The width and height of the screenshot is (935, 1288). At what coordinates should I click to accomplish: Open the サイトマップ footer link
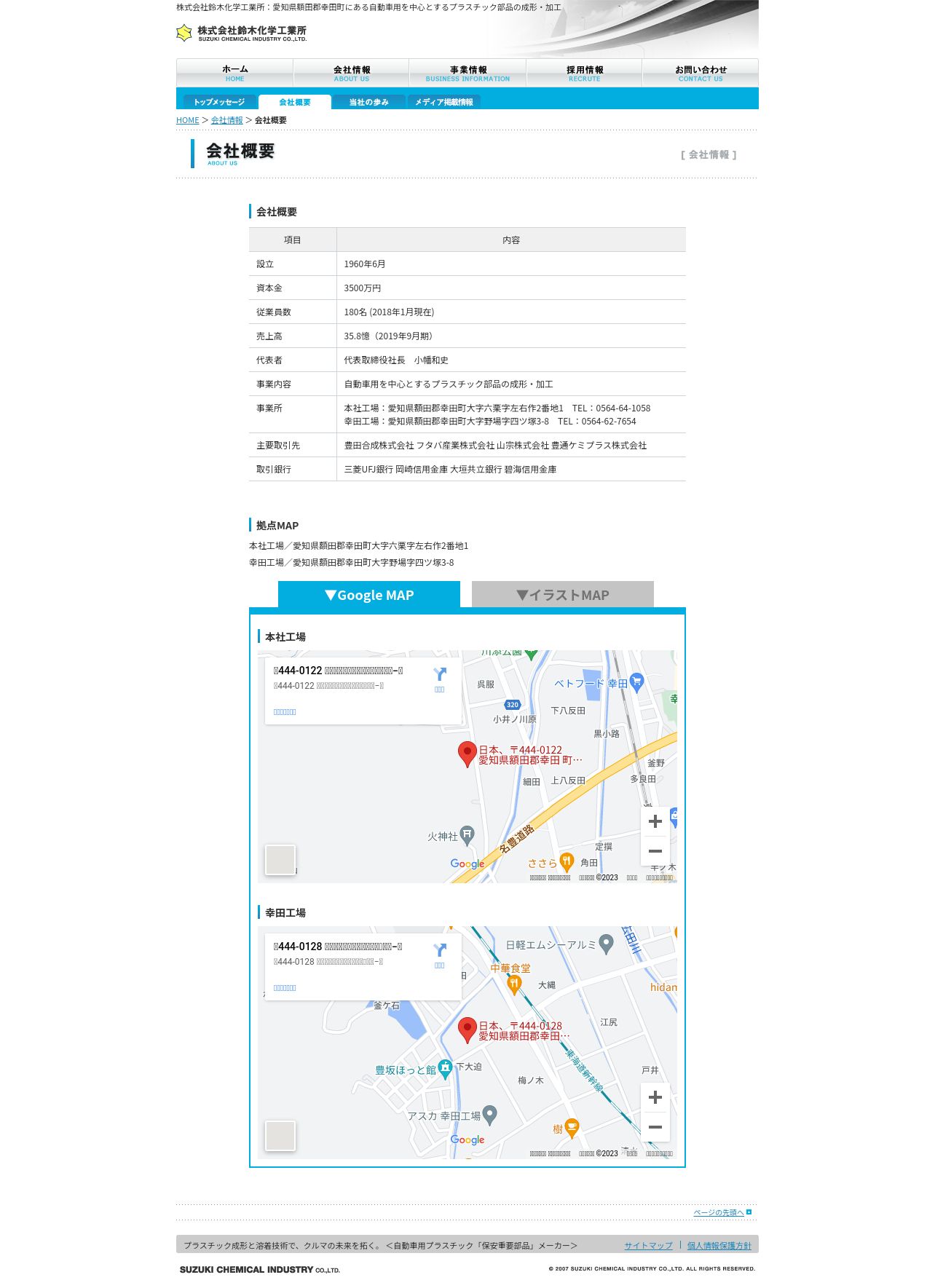coord(648,1246)
